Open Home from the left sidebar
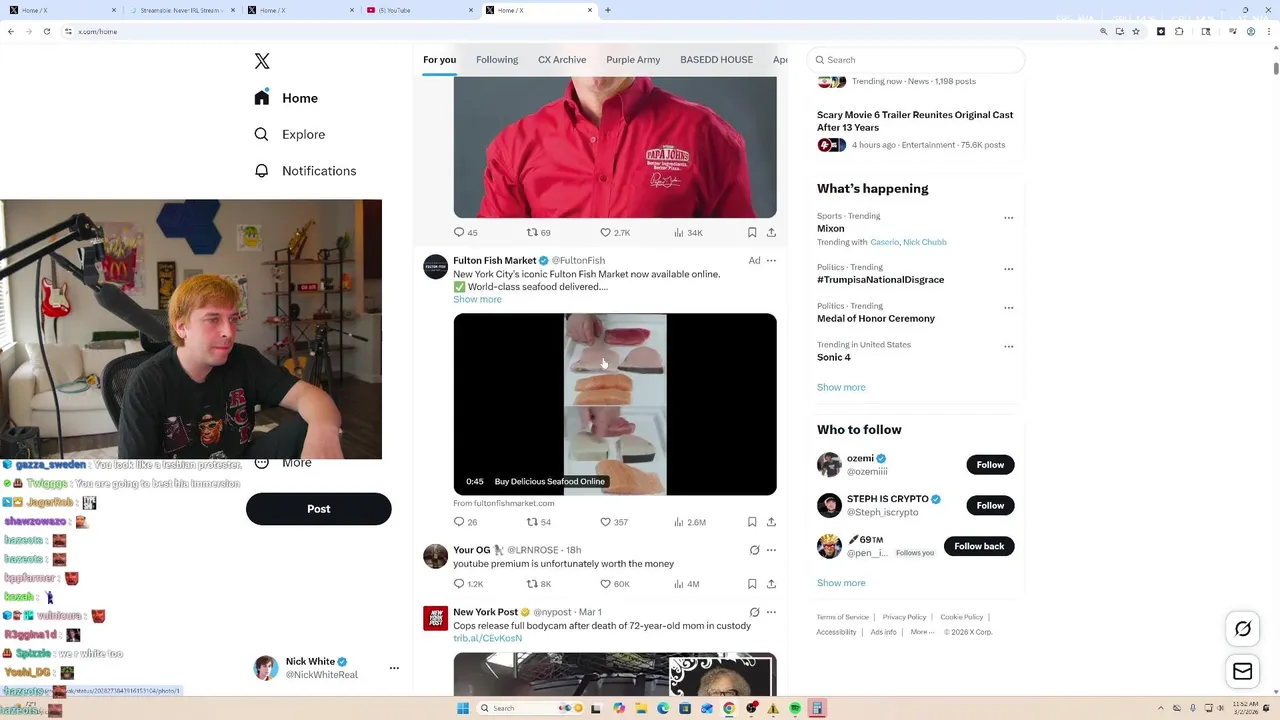This screenshot has height=720, width=1280. [x=286, y=98]
